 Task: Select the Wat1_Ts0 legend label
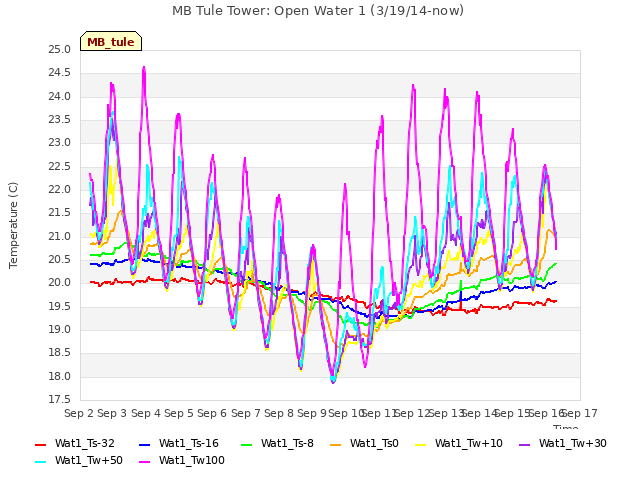point(374,444)
